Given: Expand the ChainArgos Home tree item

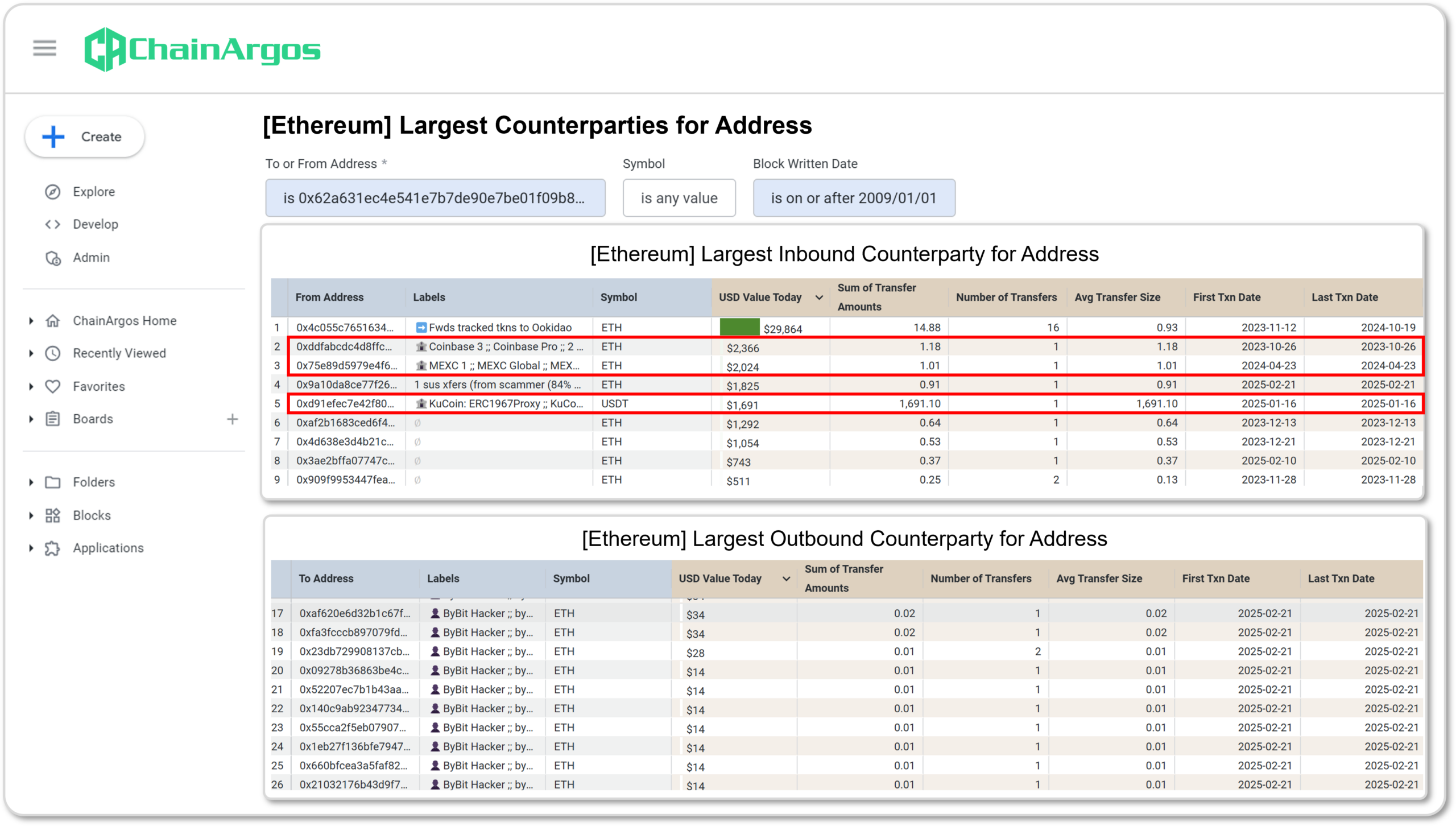Looking at the screenshot, I should (31, 321).
